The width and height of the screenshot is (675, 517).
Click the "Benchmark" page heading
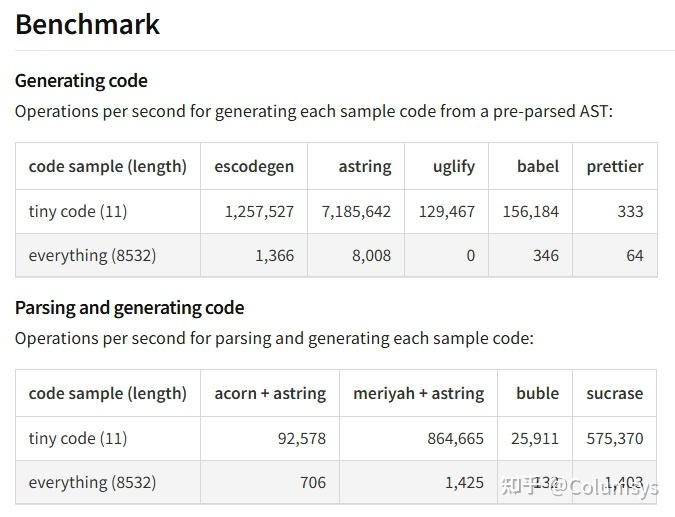coord(88,25)
